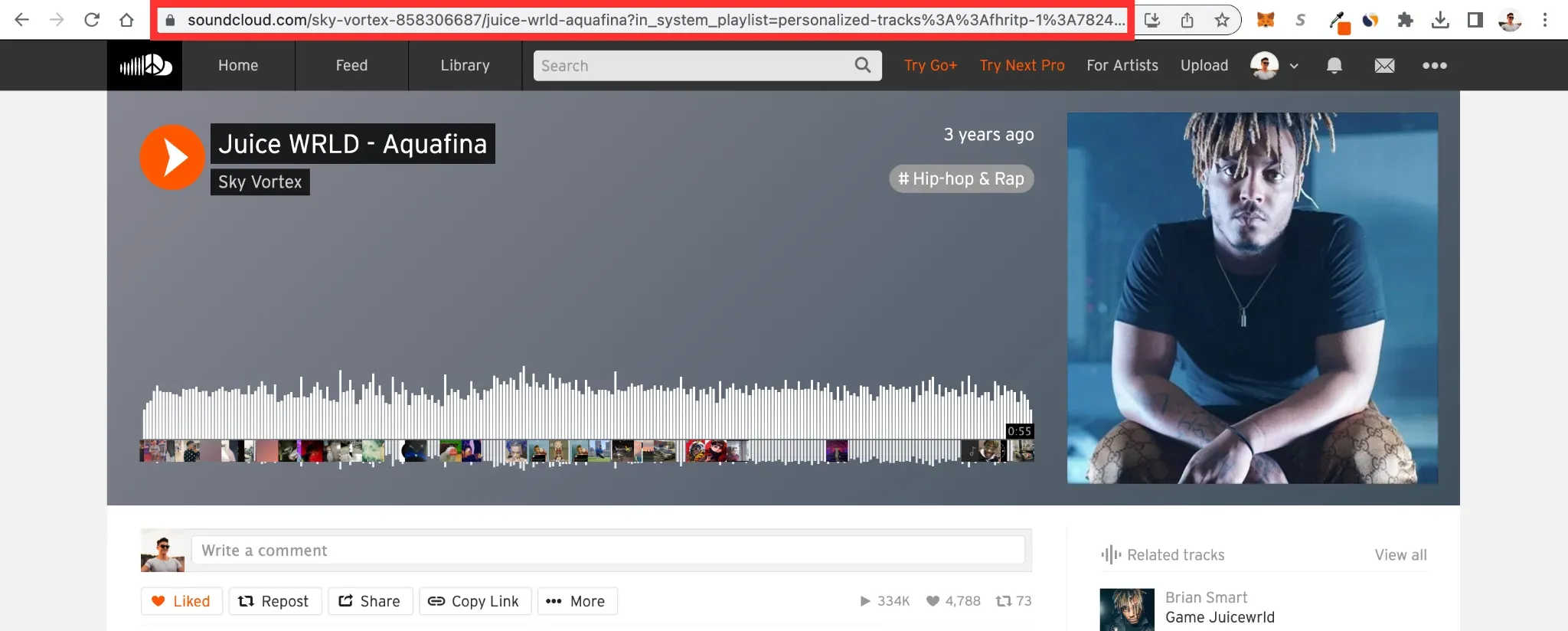1568x631 pixels.
Task: Open the blue and orange circle extension
Action: click(1370, 20)
